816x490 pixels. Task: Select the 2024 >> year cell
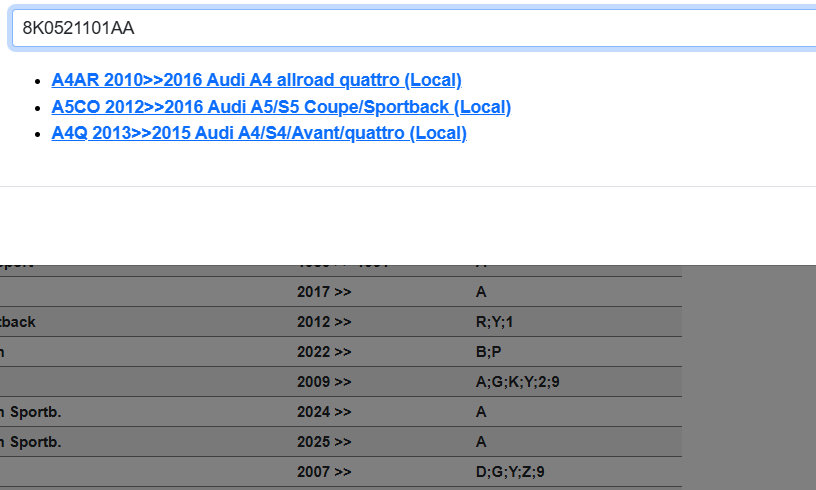click(x=324, y=412)
